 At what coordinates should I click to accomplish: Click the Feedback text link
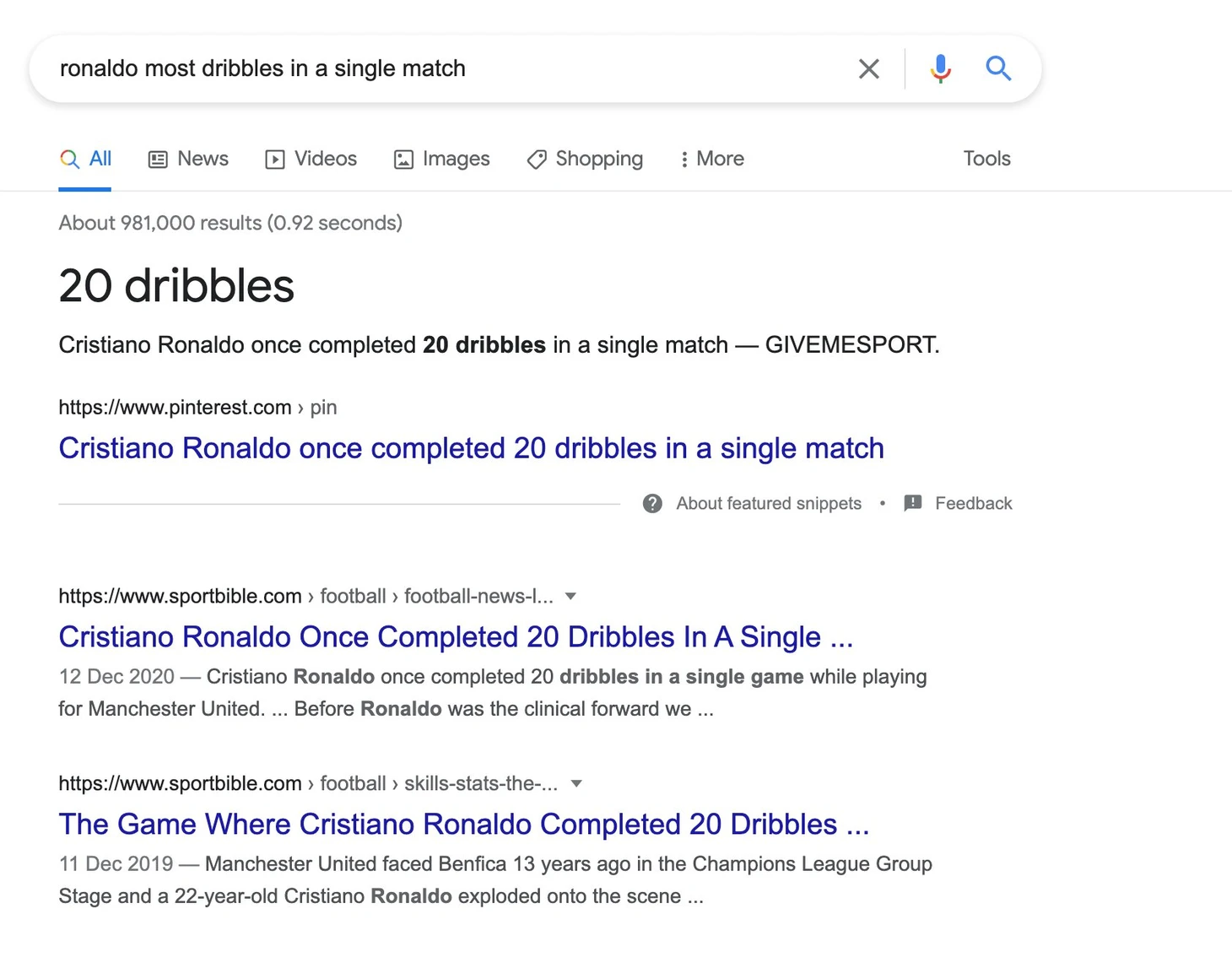click(x=973, y=504)
